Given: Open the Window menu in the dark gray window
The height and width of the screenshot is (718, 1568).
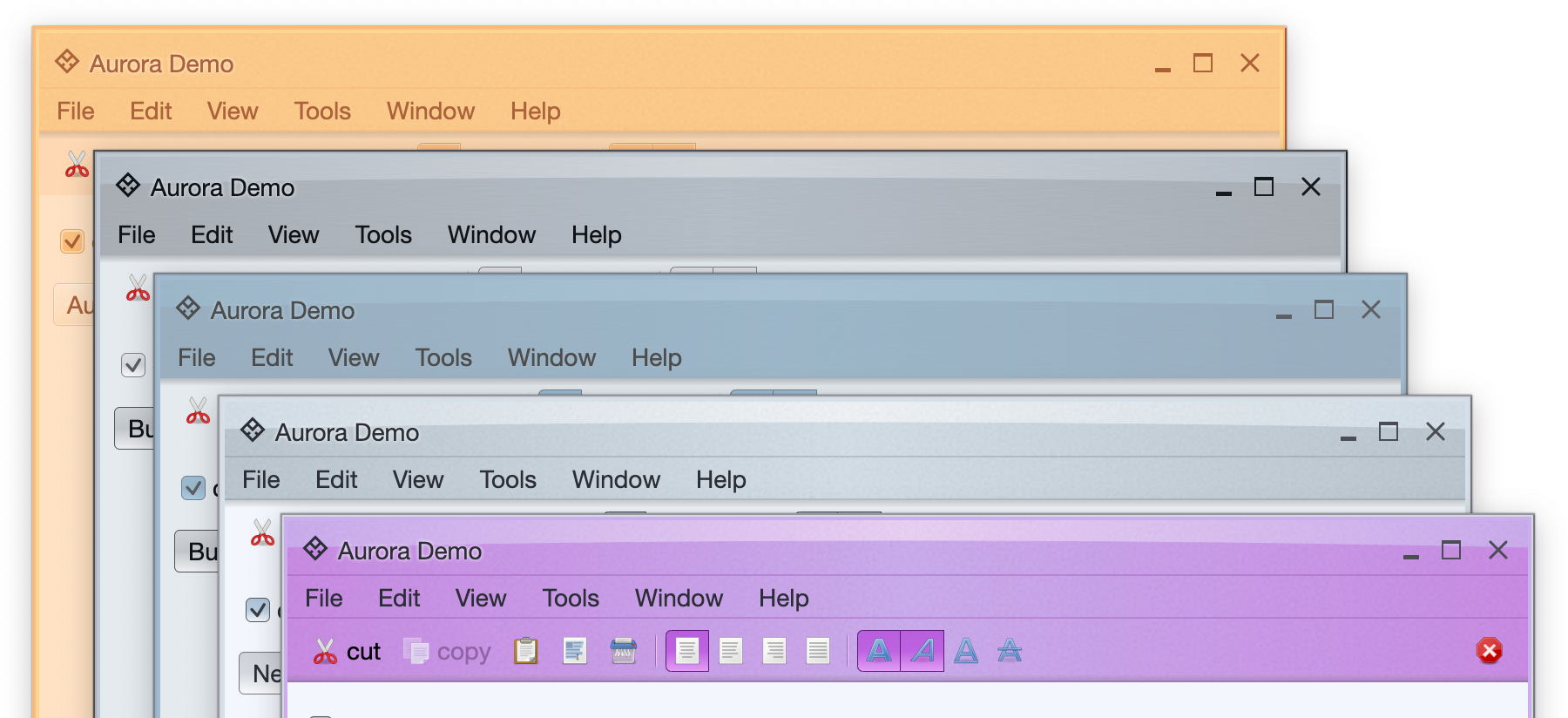Looking at the screenshot, I should 491,234.
